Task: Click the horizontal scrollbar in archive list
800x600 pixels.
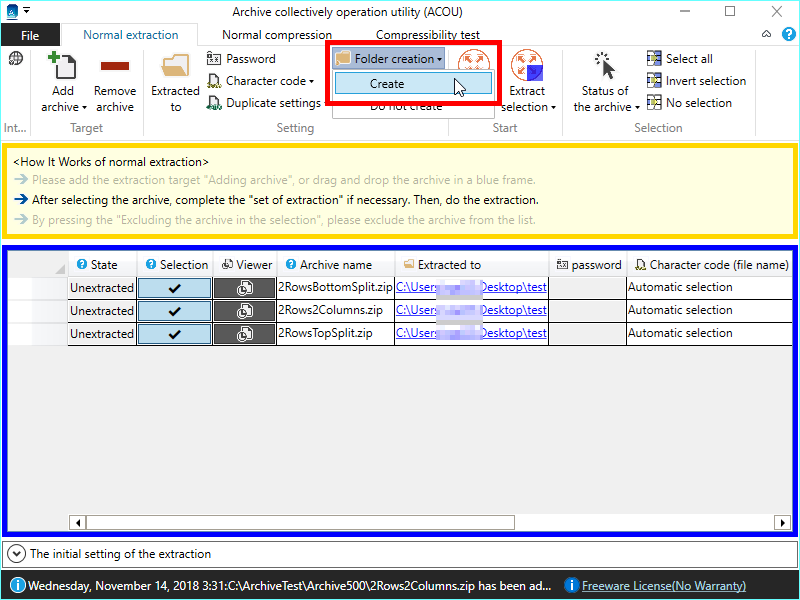Action: [x=300, y=523]
